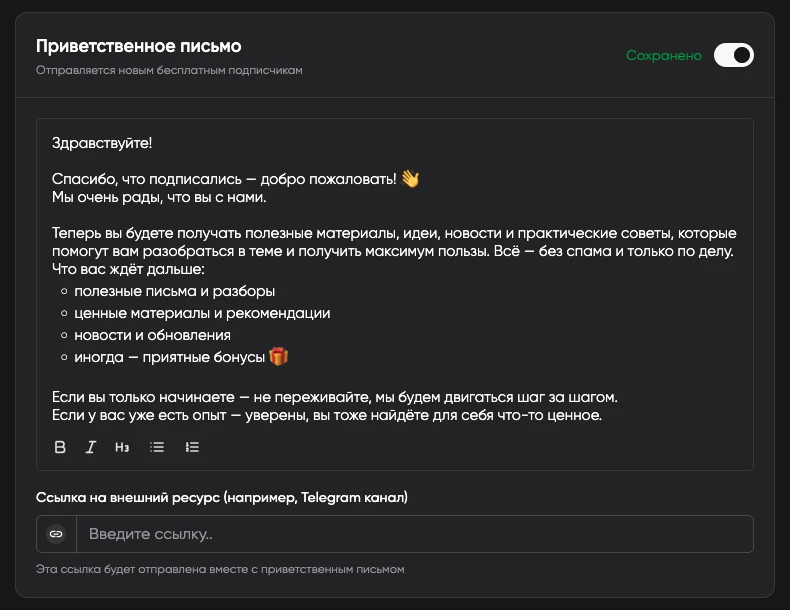Image resolution: width=790 pixels, height=610 pixels.
Task: Click the bullet item 'ценные материалы и рекомендации'
Action: [202, 313]
